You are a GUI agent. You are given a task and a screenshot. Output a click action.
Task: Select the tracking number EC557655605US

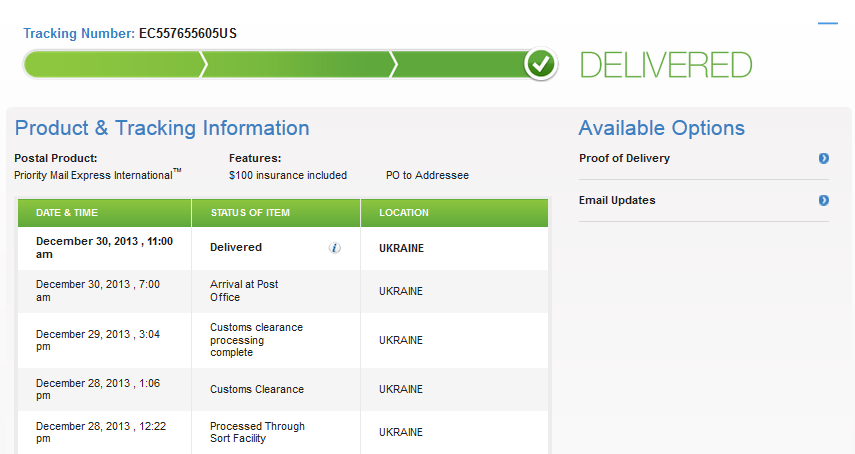188,34
